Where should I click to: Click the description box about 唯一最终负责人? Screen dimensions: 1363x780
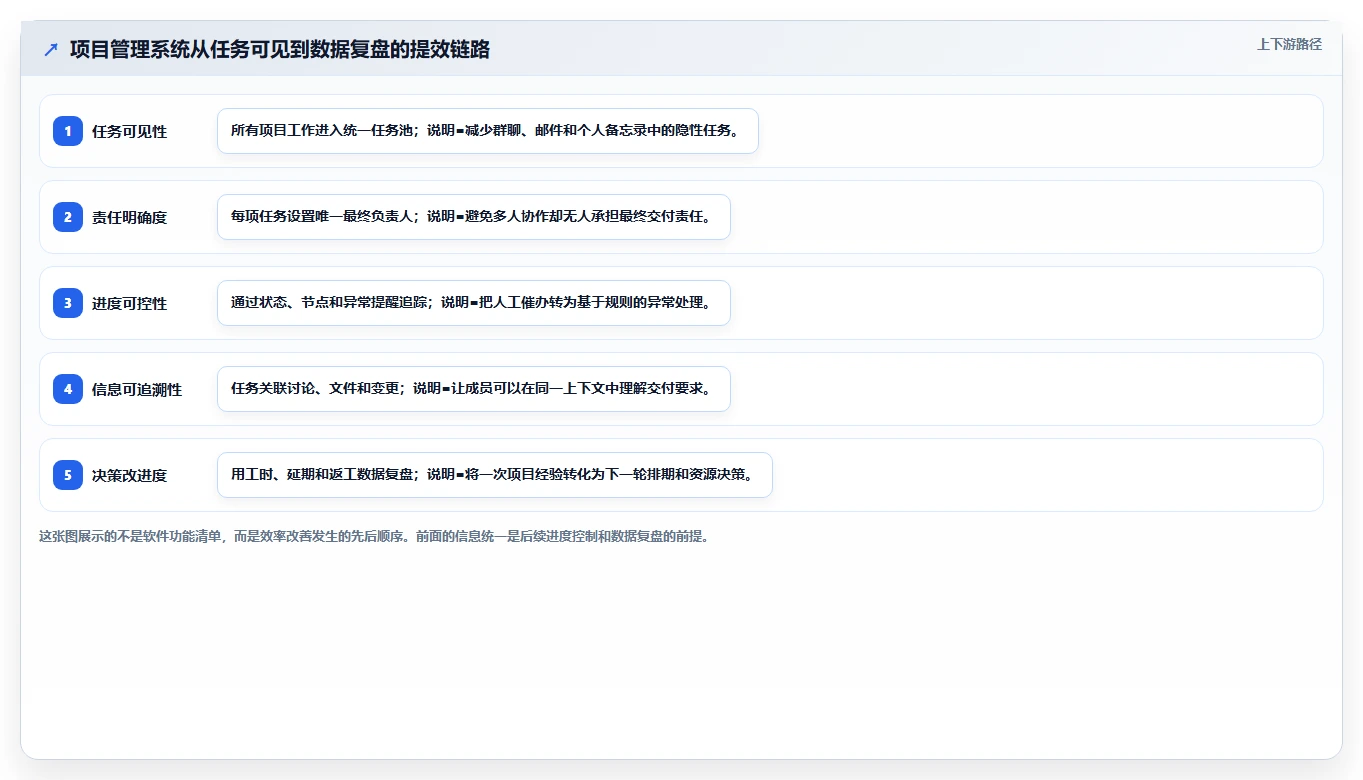point(474,217)
